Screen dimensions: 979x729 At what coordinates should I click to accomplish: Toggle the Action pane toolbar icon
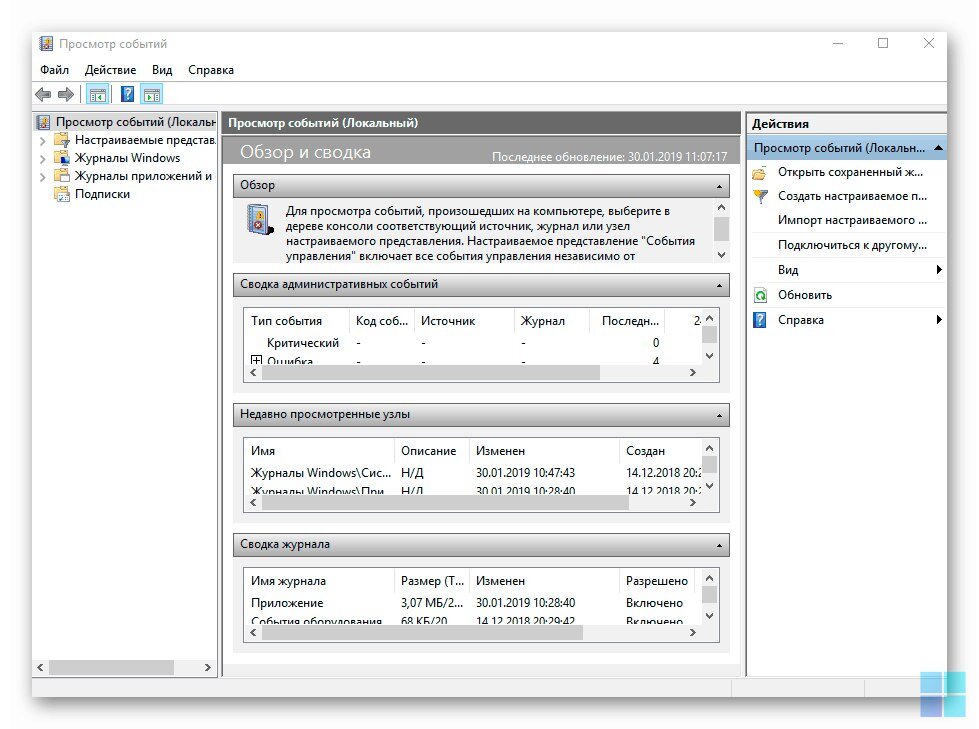(x=152, y=94)
